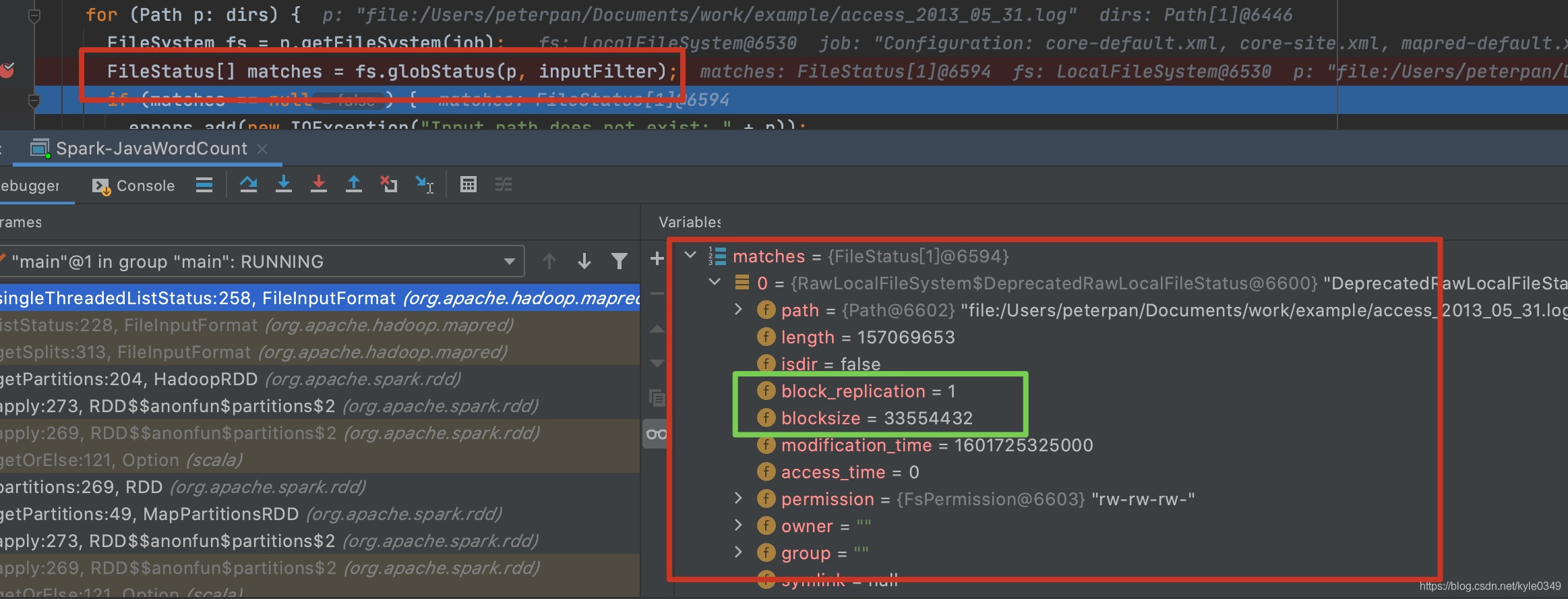Image resolution: width=1568 pixels, height=599 pixels.
Task: Select the getOrElse:121 Option frame below apply:269
Action: (320, 459)
